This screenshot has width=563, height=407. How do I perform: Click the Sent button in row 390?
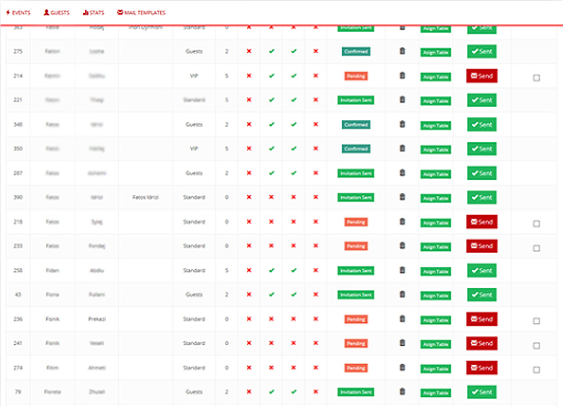(x=481, y=197)
